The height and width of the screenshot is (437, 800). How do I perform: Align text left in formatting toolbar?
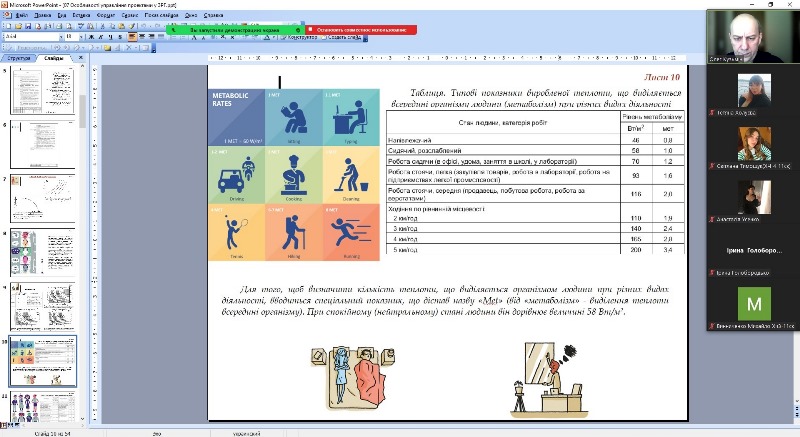coord(132,37)
